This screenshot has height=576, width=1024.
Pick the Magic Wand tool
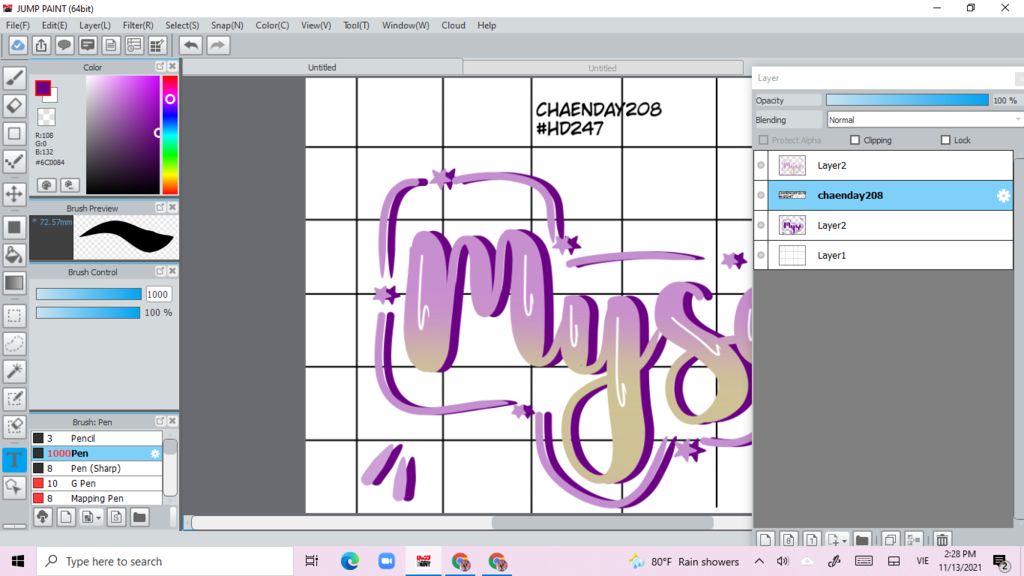(14, 371)
